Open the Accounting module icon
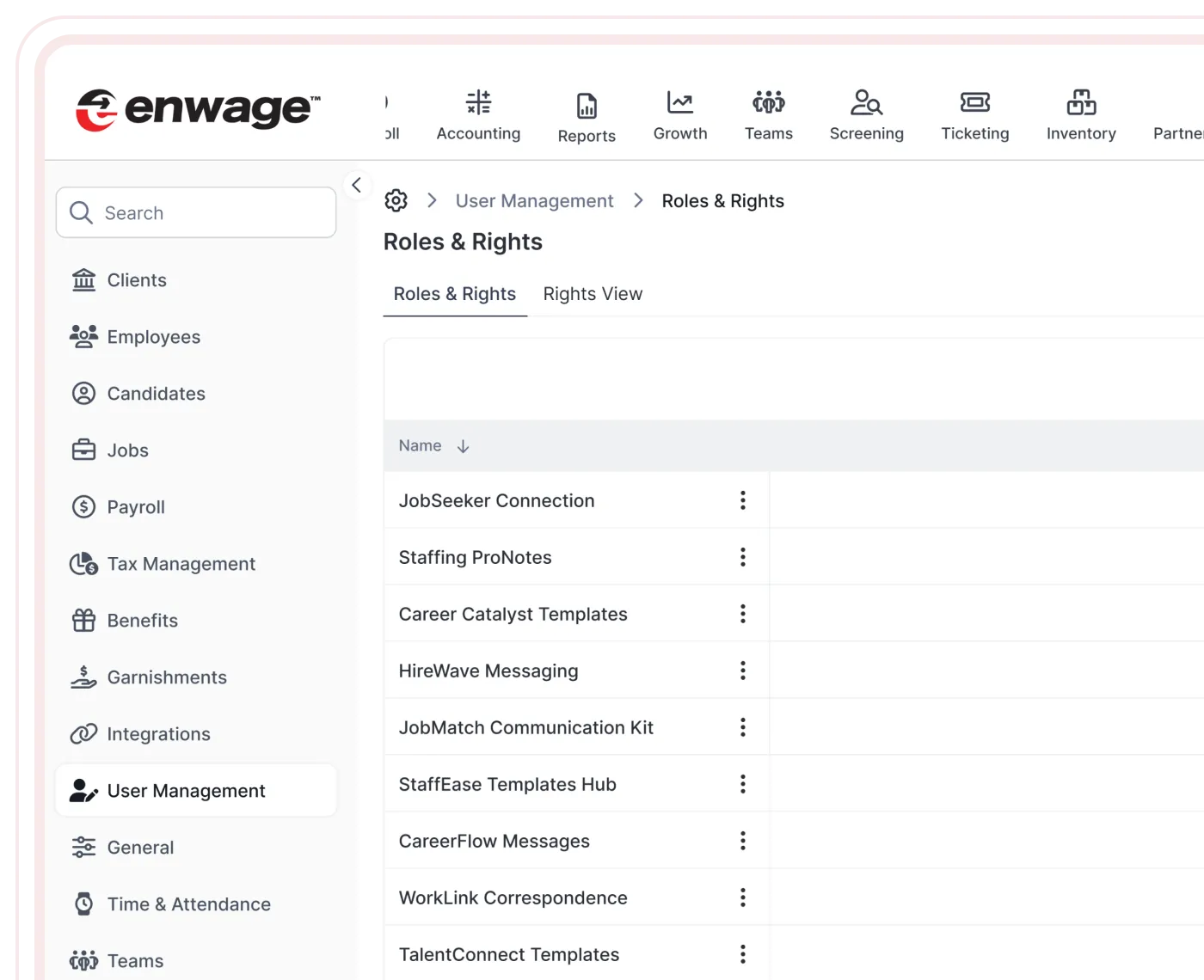Image resolution: width=1204 pixels, height=980 pixels. tap(478, 114)
